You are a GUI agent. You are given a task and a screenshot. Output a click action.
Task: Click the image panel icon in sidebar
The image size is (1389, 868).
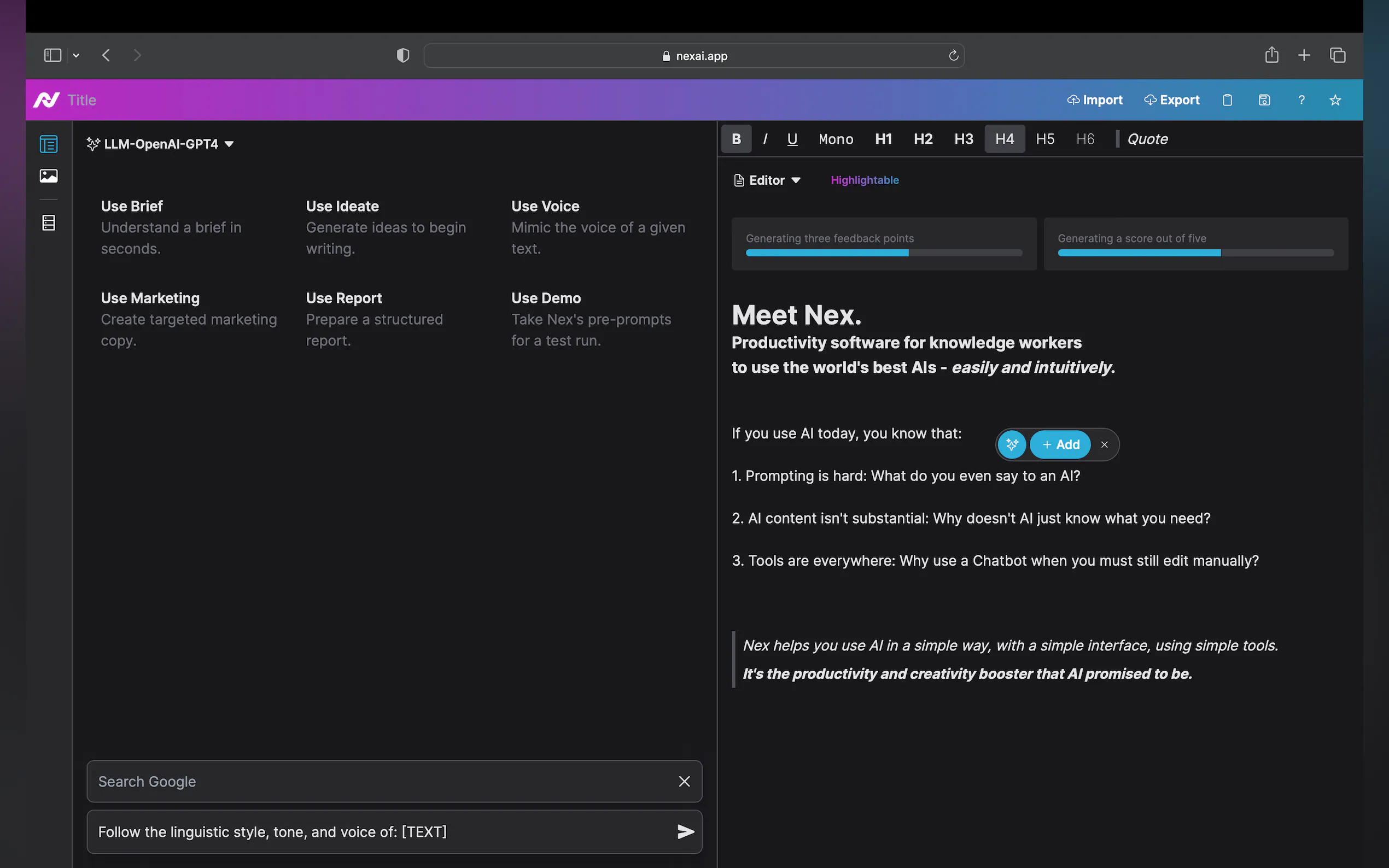click(49, 175)
